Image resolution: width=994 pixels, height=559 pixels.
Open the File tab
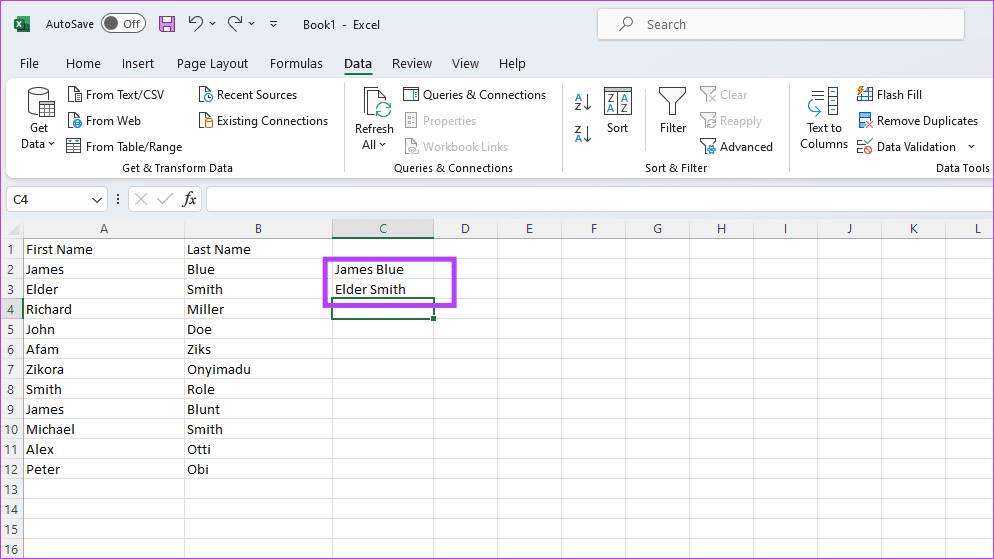pos(29,63)
